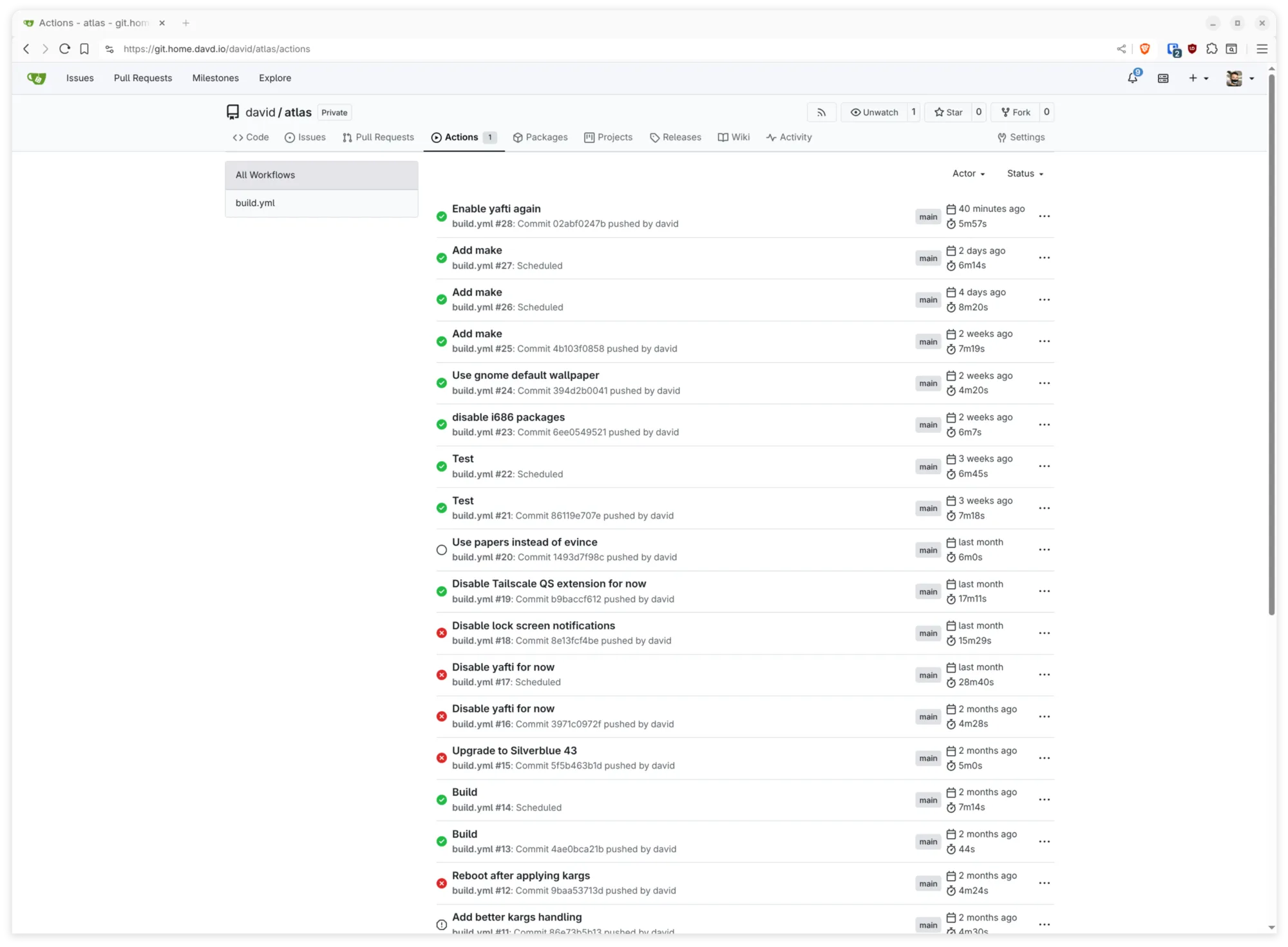This screenshot has width=1288, height=947.
Task: Open notifications from the top bar
Action: [1133, 77]
